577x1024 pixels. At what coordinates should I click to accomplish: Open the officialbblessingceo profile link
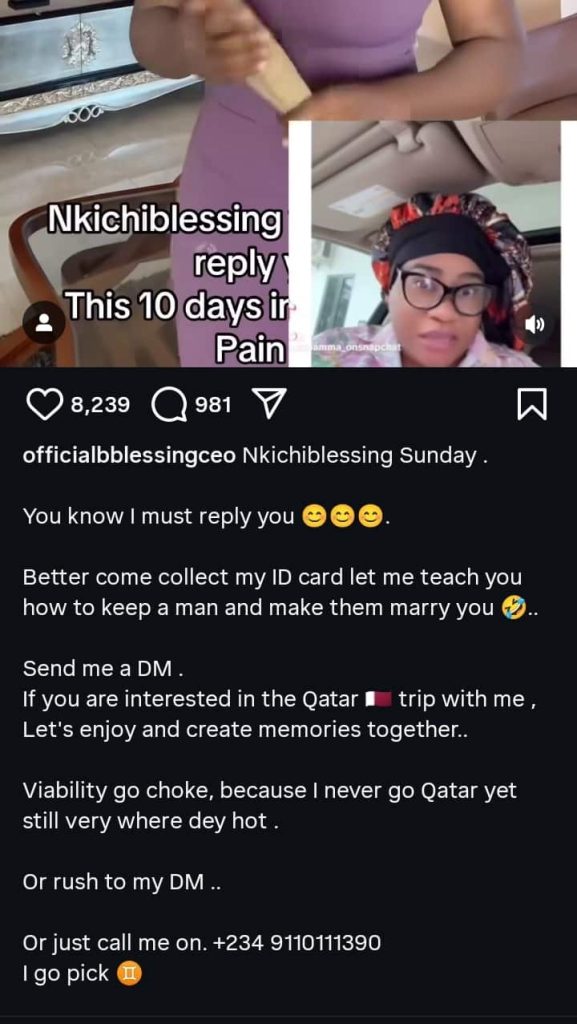[129, 456]
